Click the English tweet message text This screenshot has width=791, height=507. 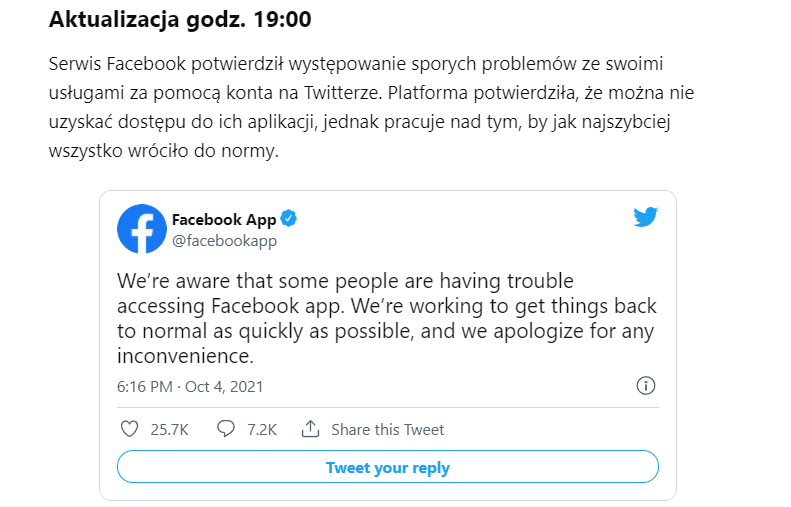387,318
